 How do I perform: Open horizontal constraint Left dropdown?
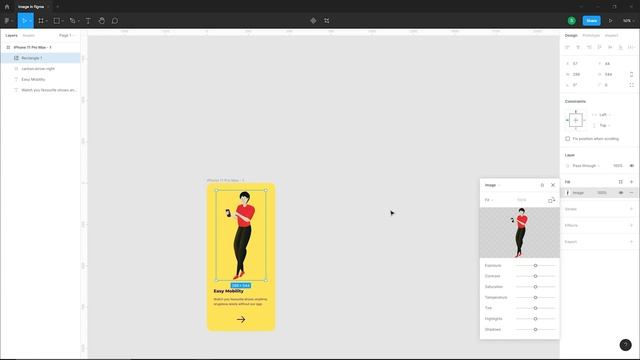pyautogui.click(x=604, y=115)
